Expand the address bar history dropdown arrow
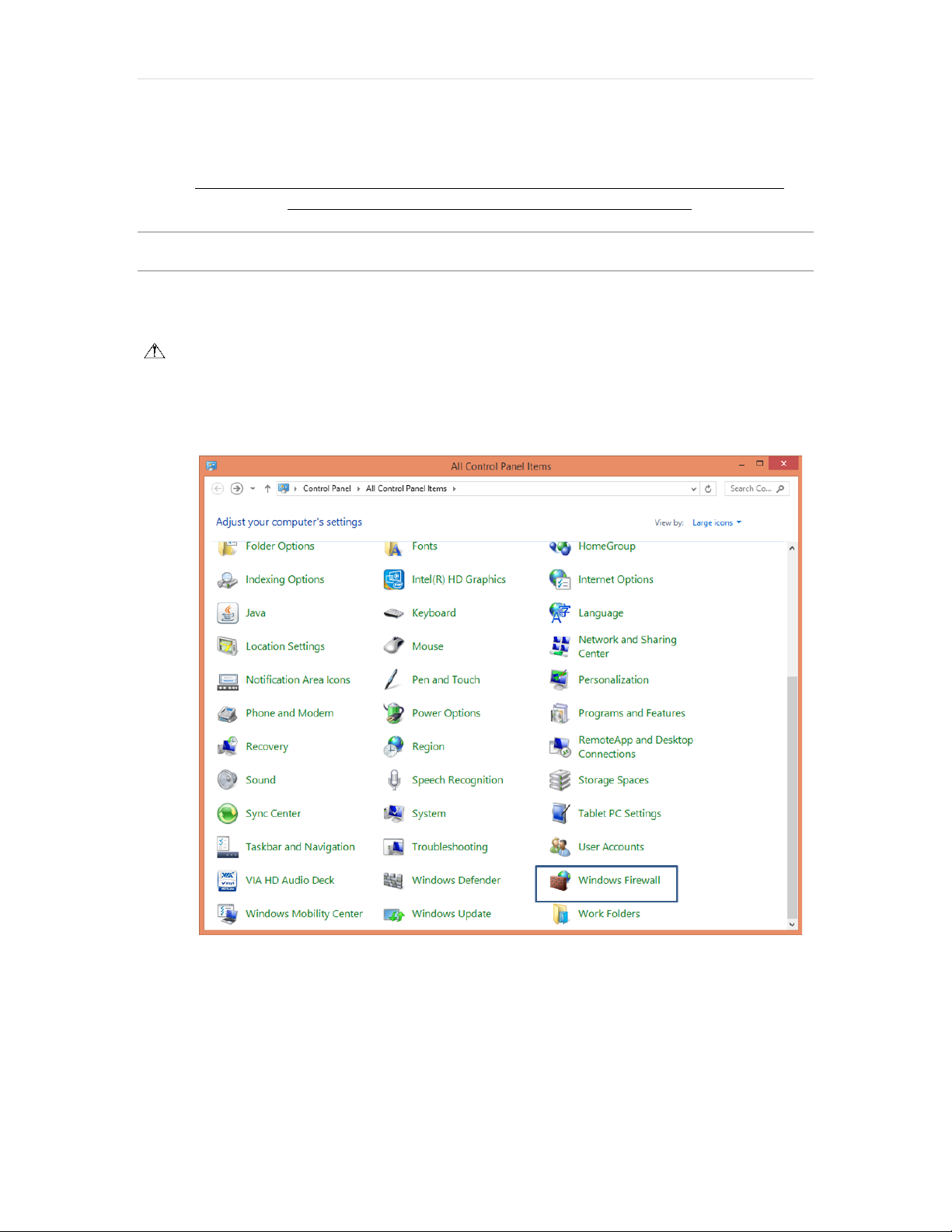This screenshot has height=1232, width=952. [x=694, y=489]
